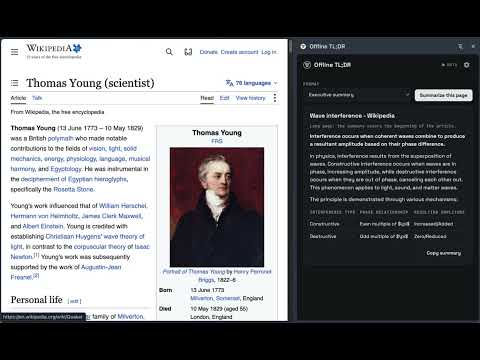The image size is (480, 360).
Task: Click the Destructive row in summary table
Action: pyautogui.click(x=387, y=236)
